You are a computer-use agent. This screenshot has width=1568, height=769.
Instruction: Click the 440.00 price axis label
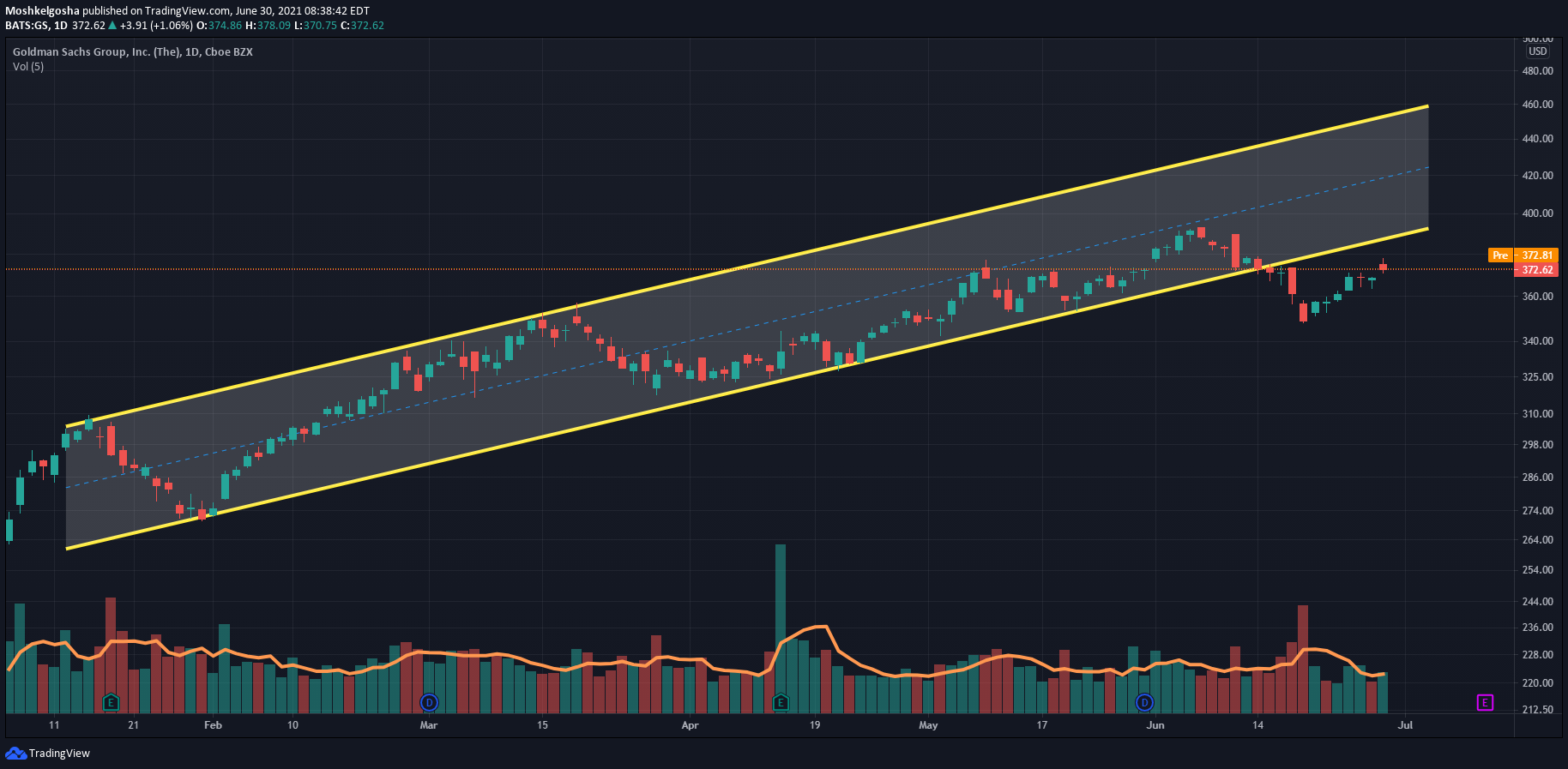(x=1537, y=139)
